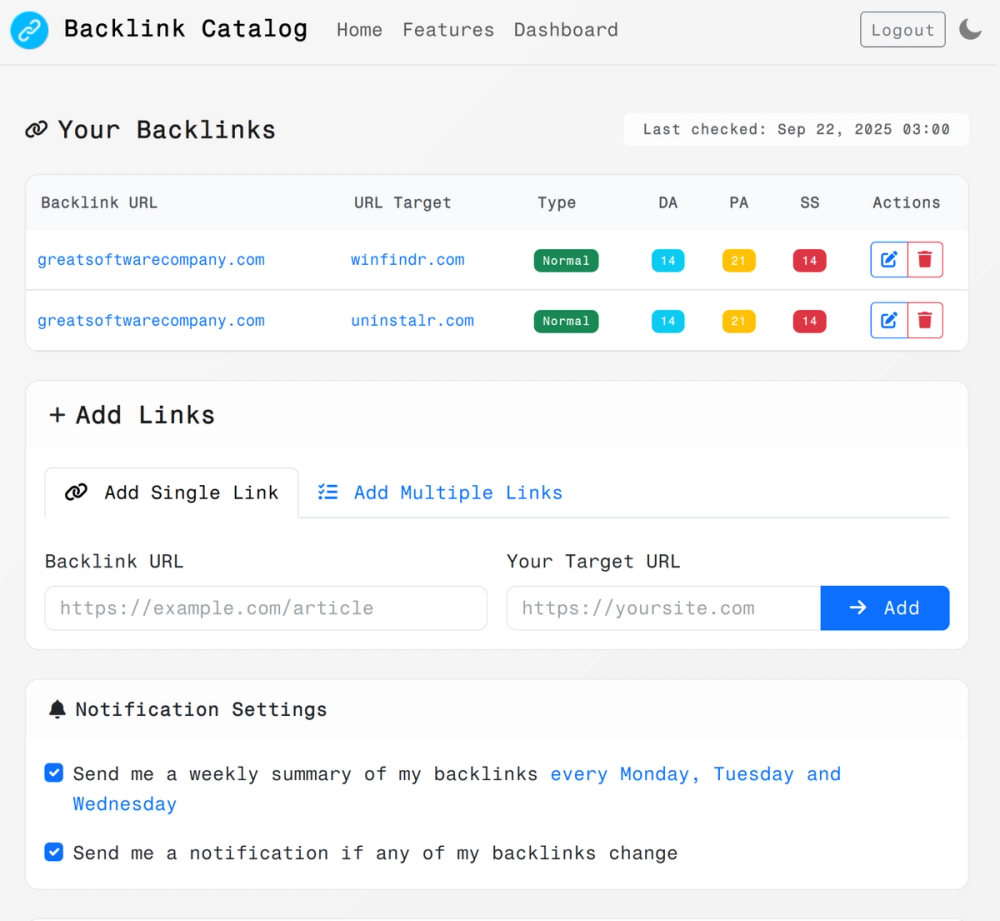The height and width of the screenshot is (921, 1000).
Task: Navigate to the Features page
Action: tap(448, 30)
